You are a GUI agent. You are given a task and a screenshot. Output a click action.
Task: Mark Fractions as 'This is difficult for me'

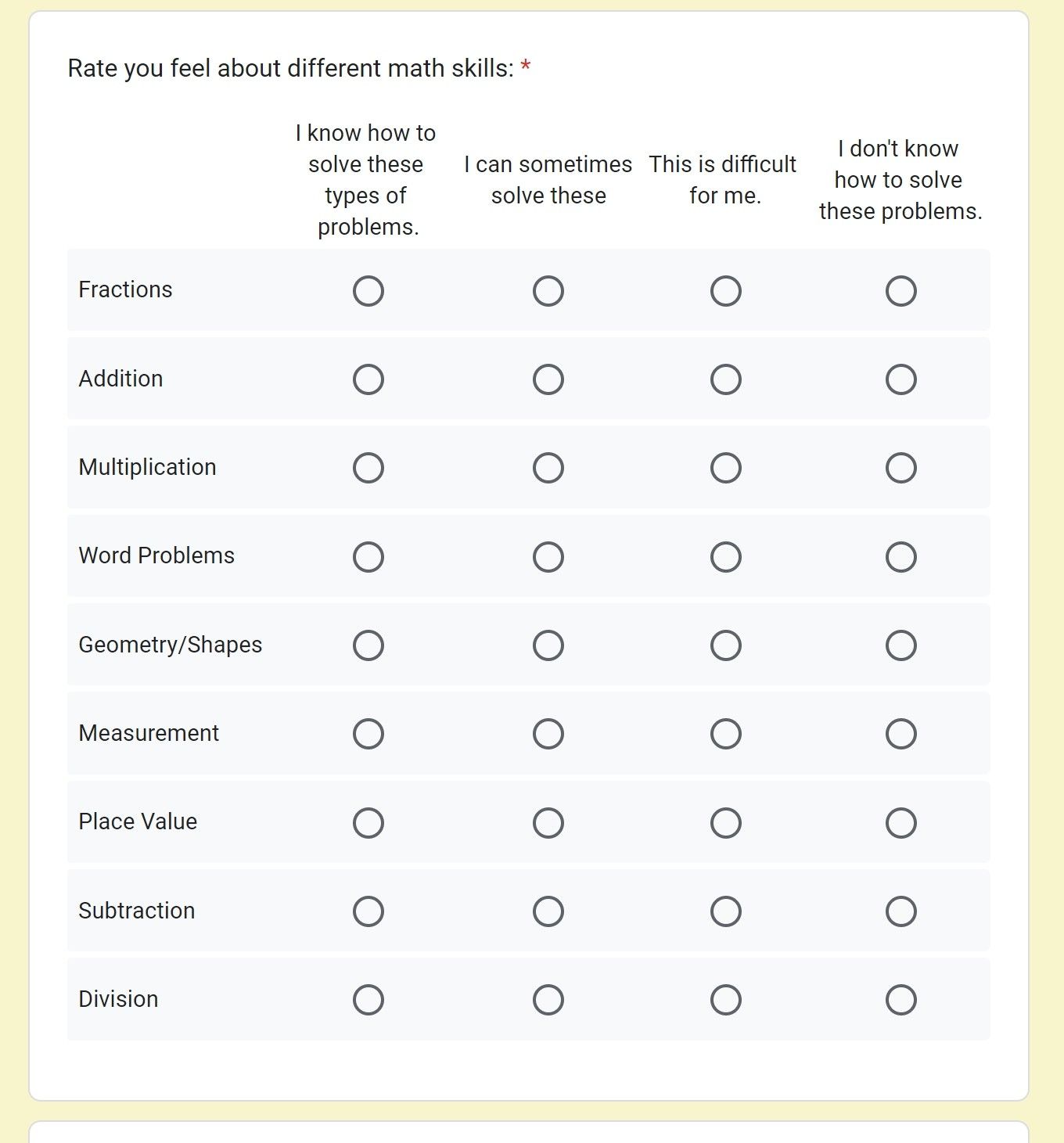[x=726, y=290]
